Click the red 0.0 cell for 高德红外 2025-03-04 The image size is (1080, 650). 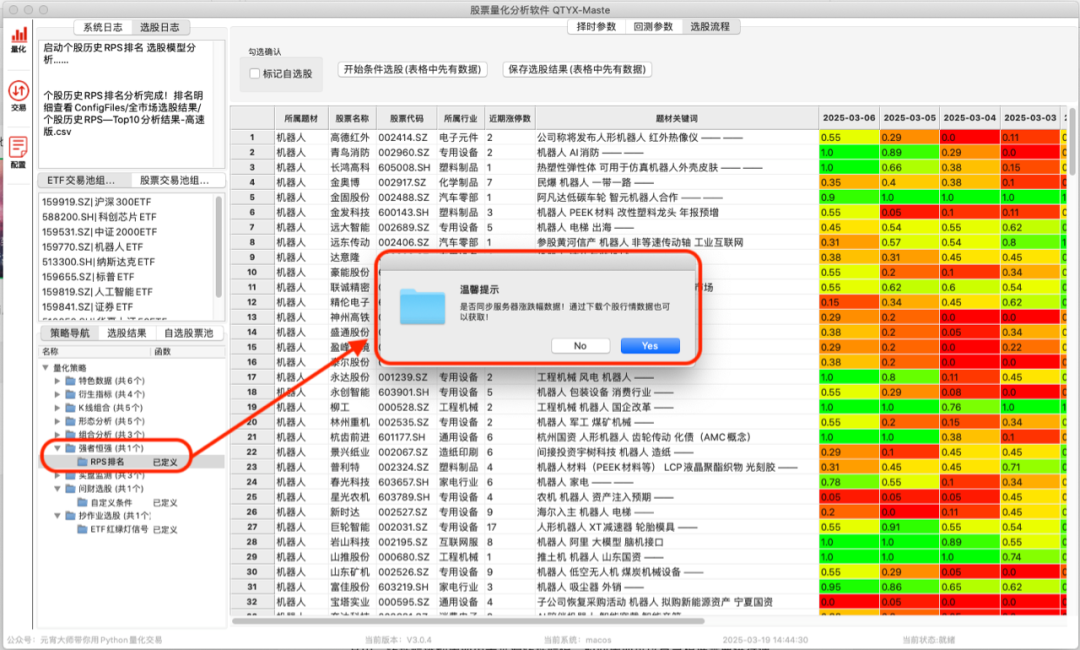(970, 138)
